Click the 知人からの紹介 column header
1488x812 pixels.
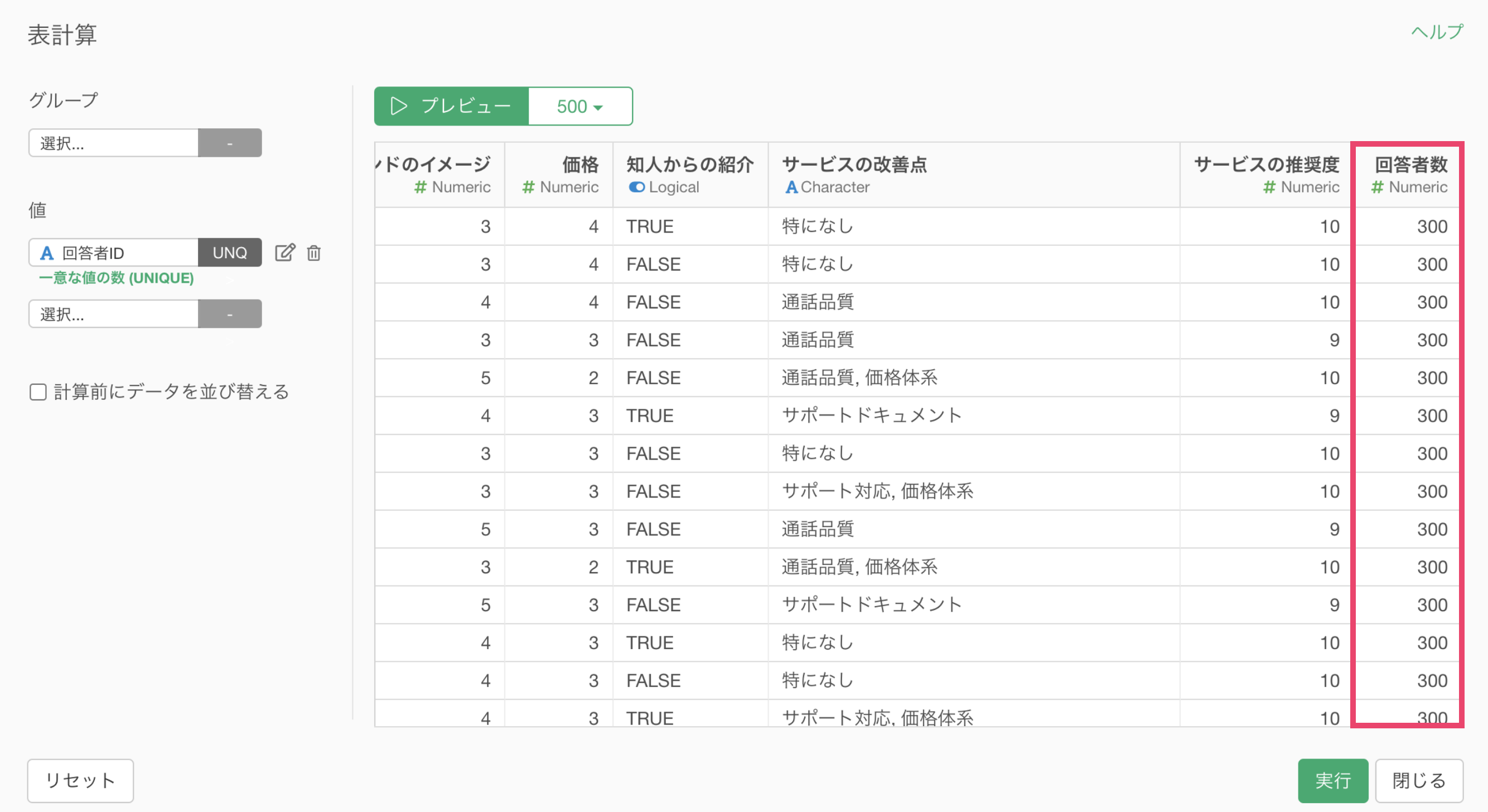point(690,175)
